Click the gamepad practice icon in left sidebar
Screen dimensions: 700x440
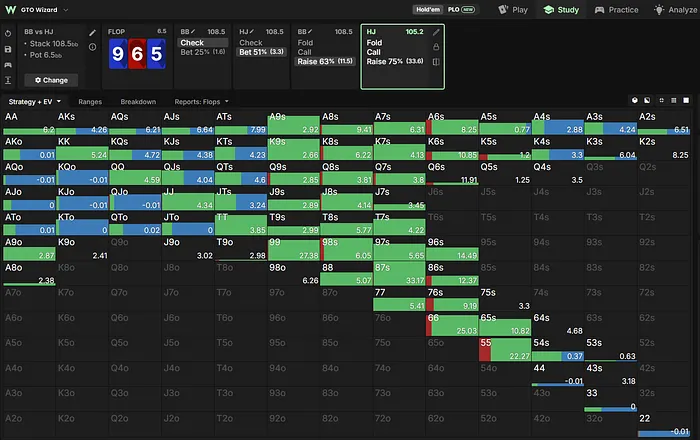[x=8, y=65]
